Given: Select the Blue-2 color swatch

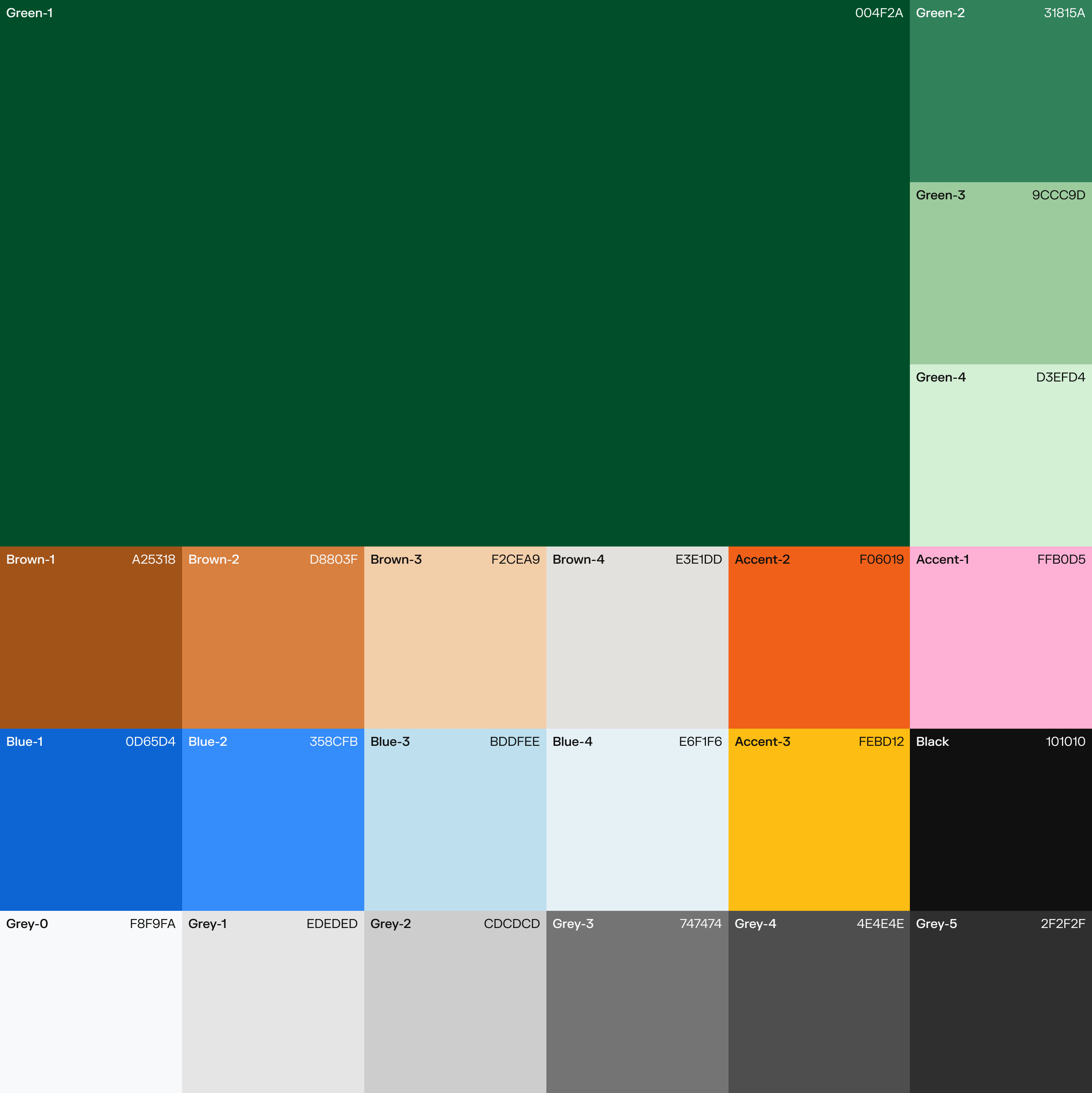Looking at the screenshot, I should (273, 820).
